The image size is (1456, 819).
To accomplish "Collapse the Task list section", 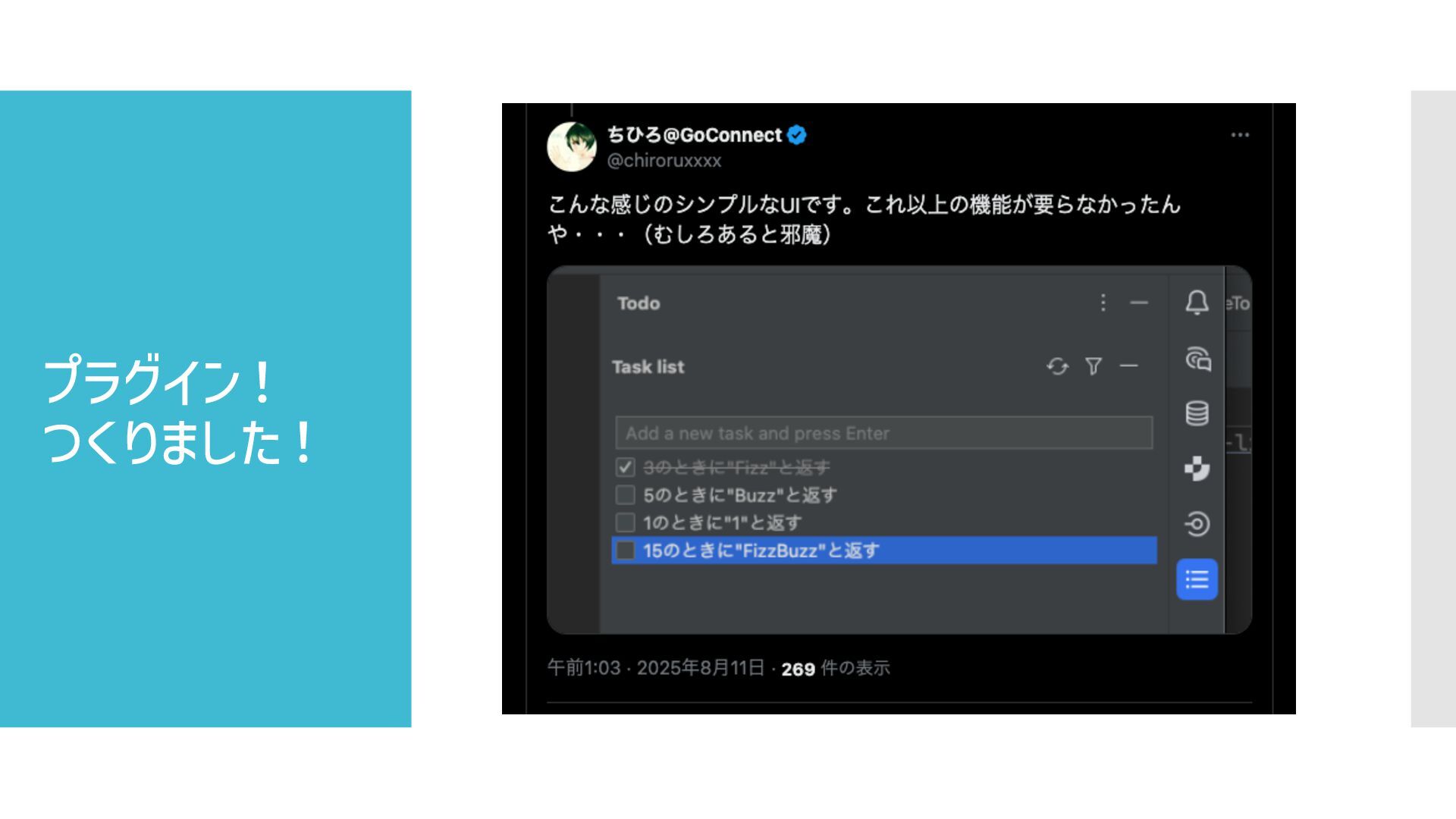I will coord(1128,366).
